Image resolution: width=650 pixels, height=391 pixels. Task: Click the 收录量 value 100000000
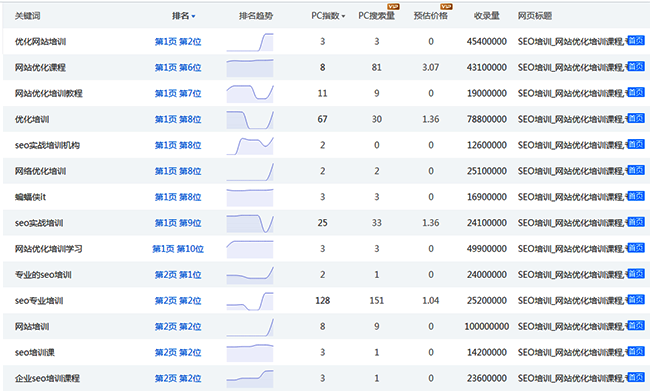pyautogui.click(x=487, y=327)
